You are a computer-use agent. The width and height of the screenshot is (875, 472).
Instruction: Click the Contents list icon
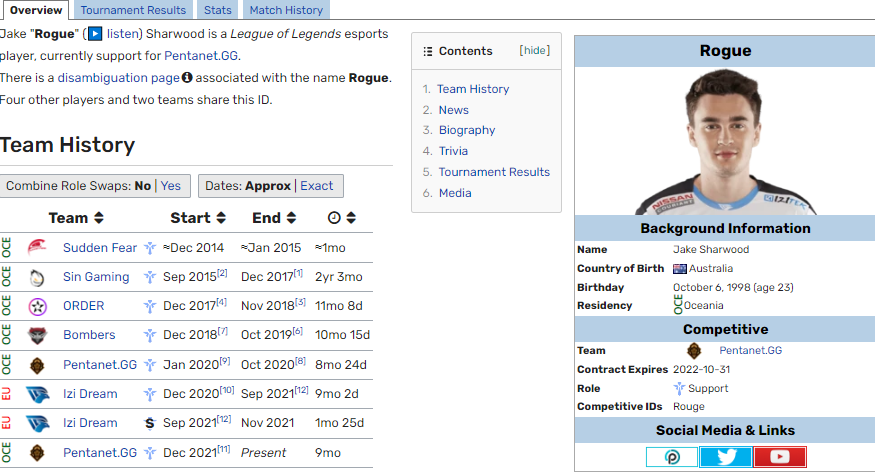click(x=427, y=51)
